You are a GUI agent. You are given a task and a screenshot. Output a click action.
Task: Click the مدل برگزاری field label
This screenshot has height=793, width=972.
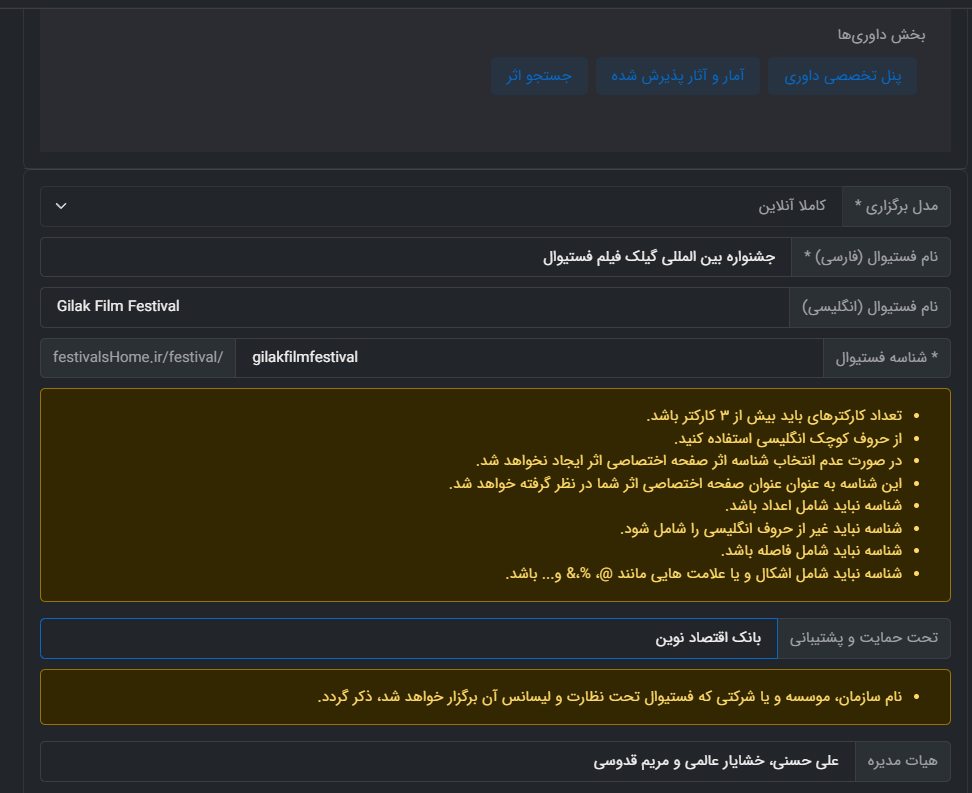tap(896, 206)
